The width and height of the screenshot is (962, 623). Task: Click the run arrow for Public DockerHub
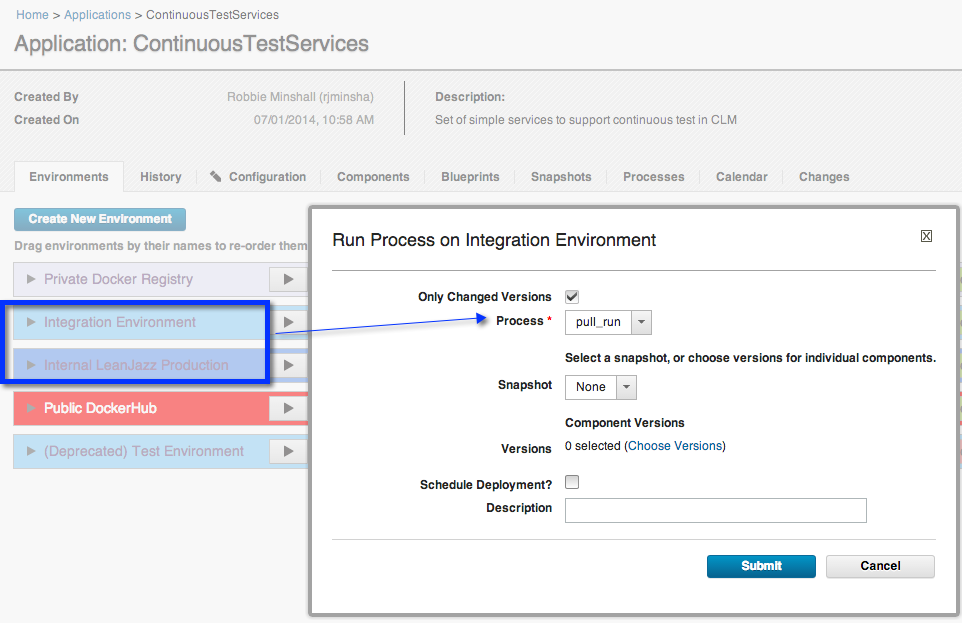[288, 408]
